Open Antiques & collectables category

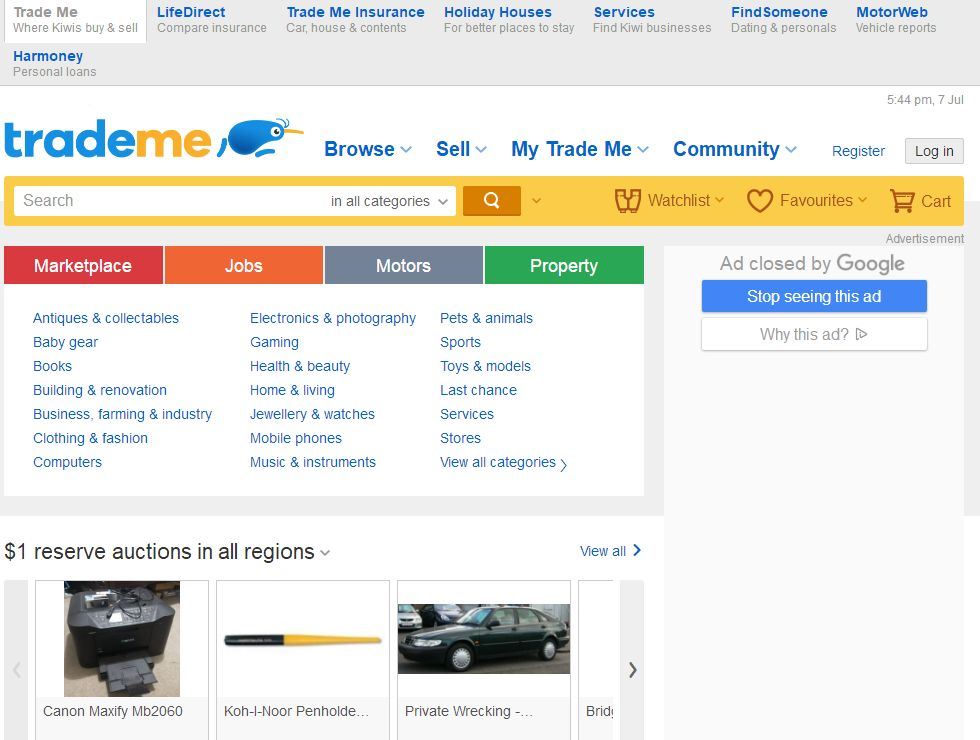(x=106, y=318)
